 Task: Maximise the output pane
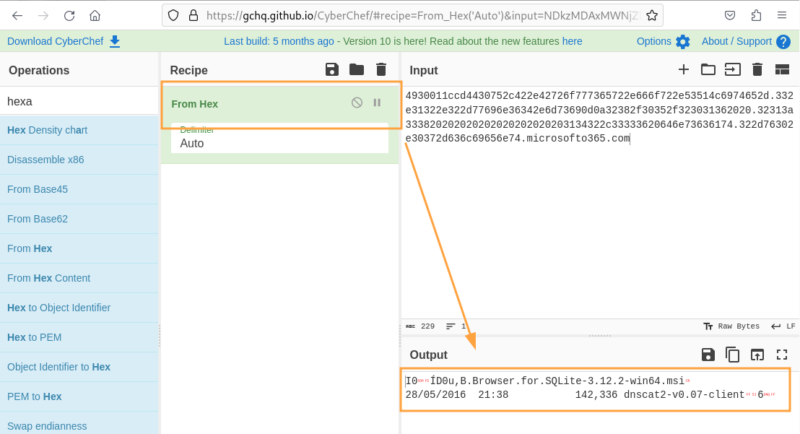click(x=782, y=355)
